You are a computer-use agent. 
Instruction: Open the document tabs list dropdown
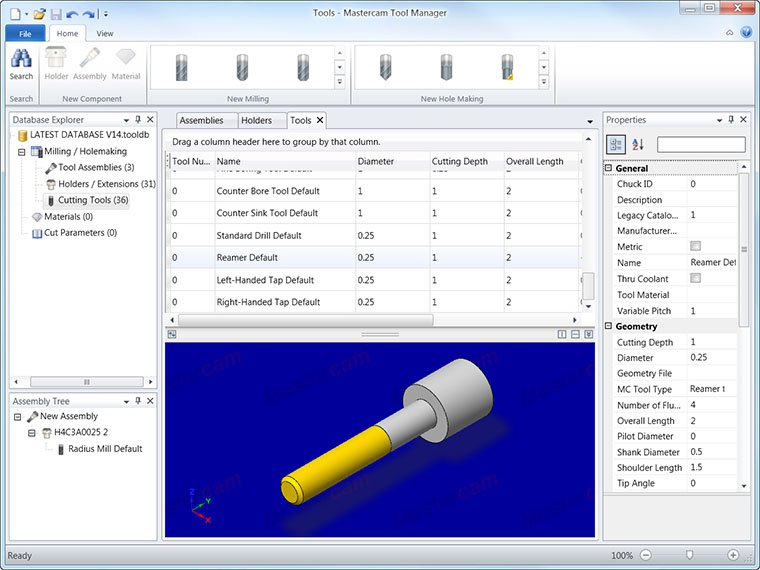coord(590,121)
